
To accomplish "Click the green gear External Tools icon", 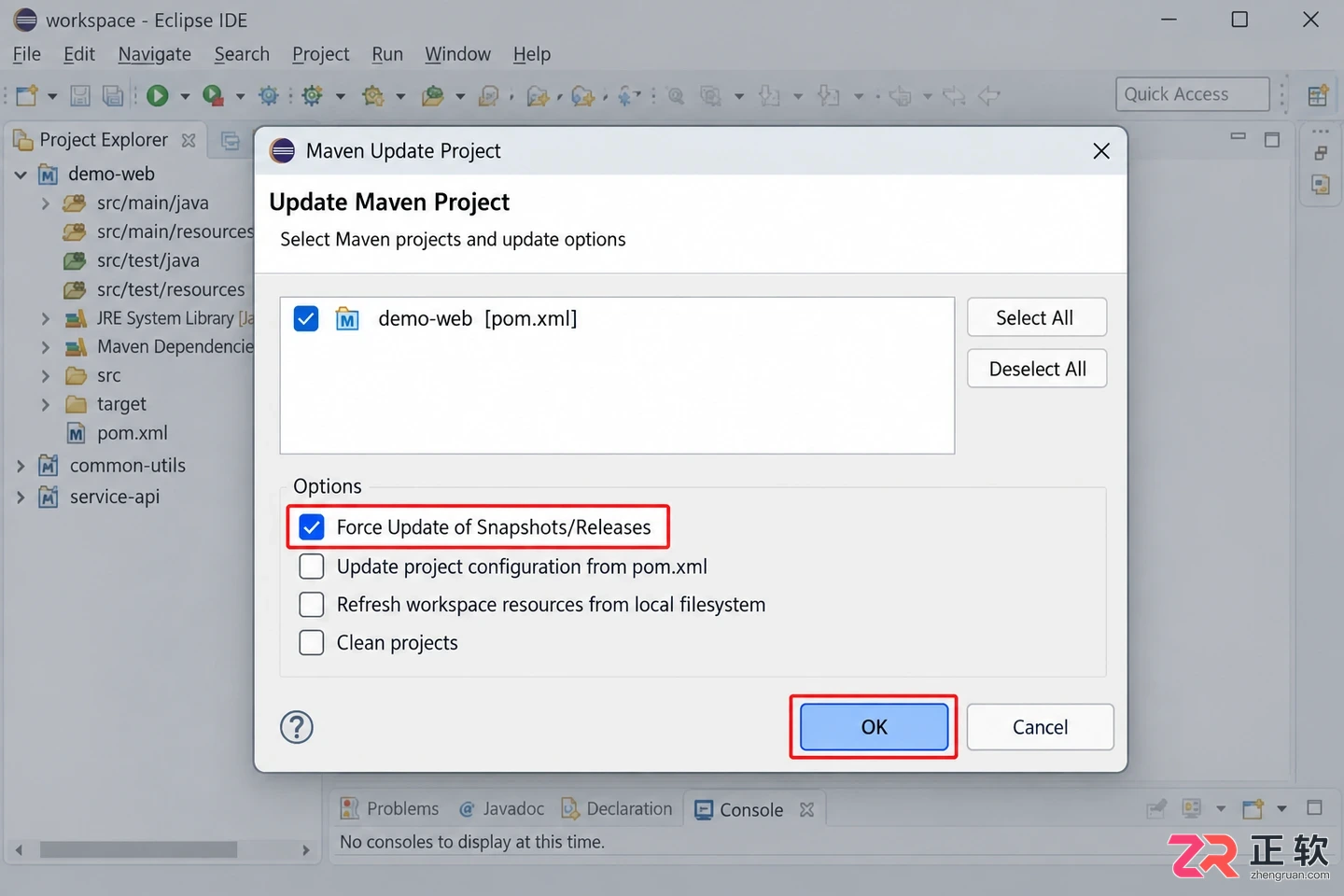I will (x=313, y=95).
